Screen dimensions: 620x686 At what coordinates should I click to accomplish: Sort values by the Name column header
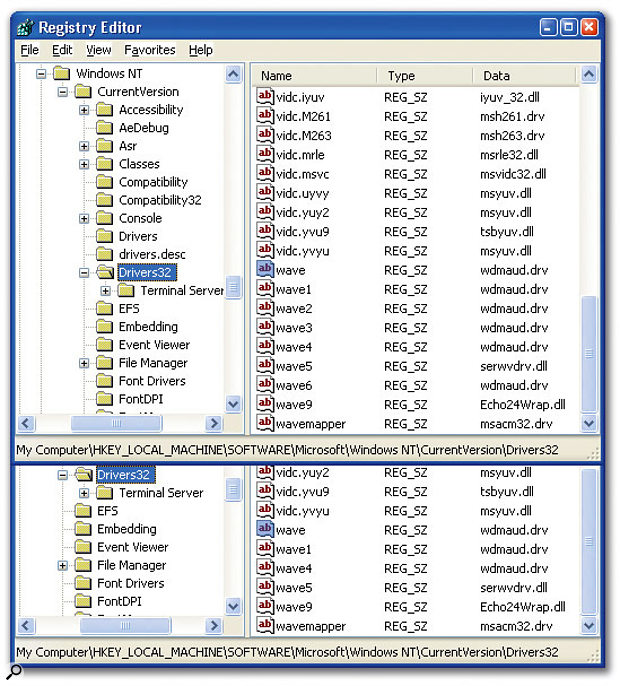tap(315, 76)
